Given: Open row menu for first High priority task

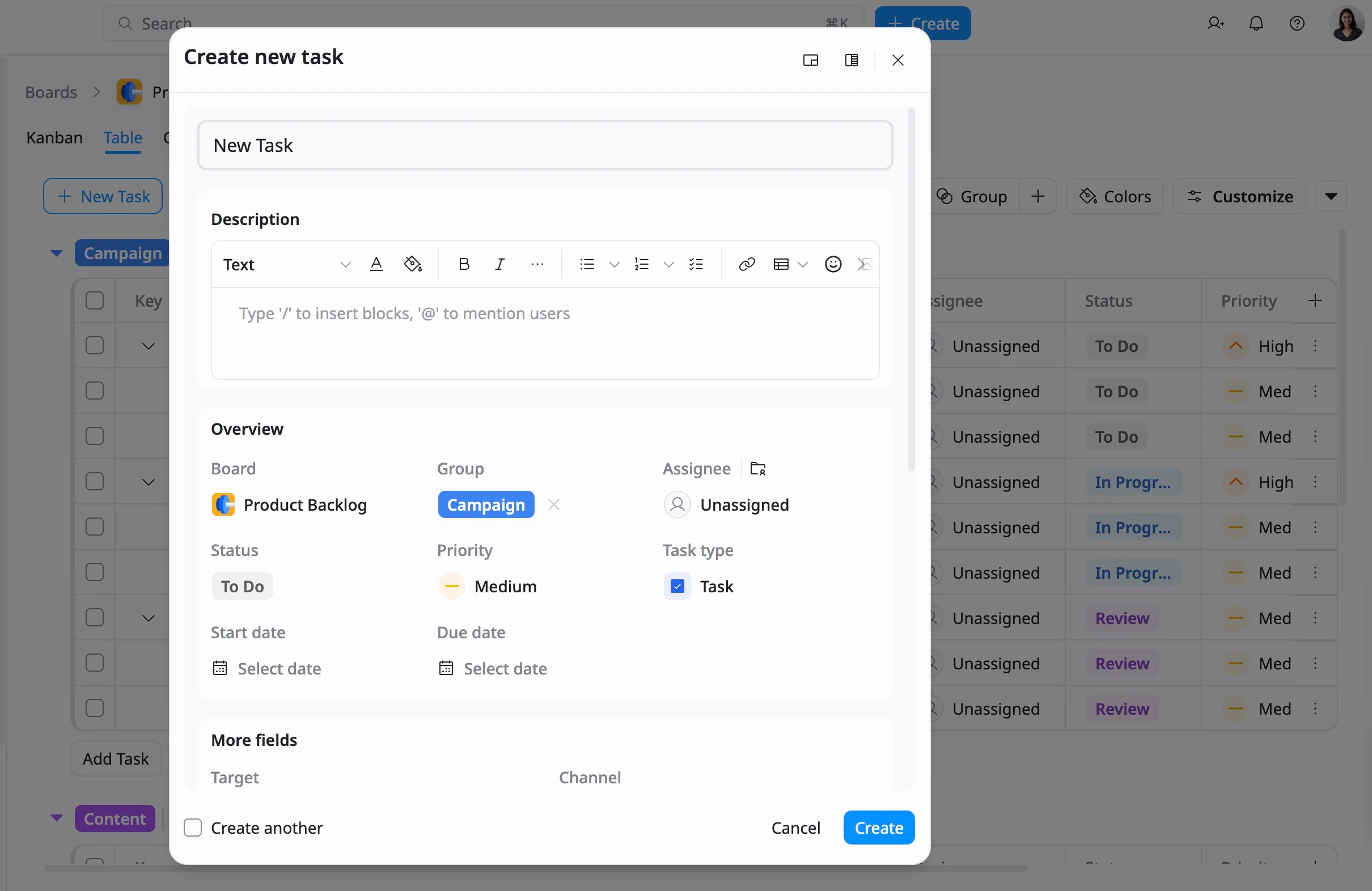Looking at the screenshot, I should [1315, 346].
